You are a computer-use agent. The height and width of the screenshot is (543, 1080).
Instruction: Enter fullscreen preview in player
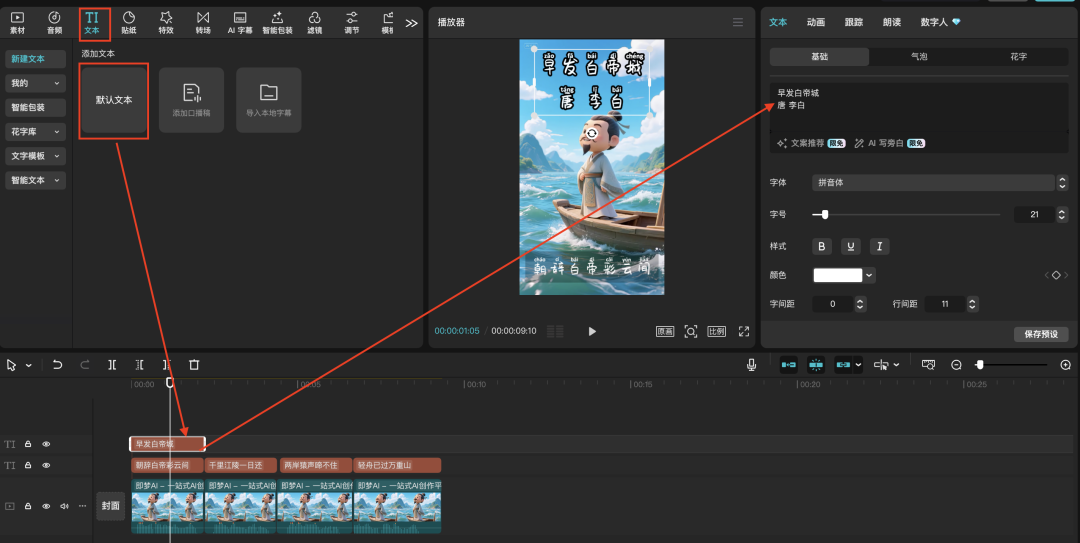click(744, 331)
